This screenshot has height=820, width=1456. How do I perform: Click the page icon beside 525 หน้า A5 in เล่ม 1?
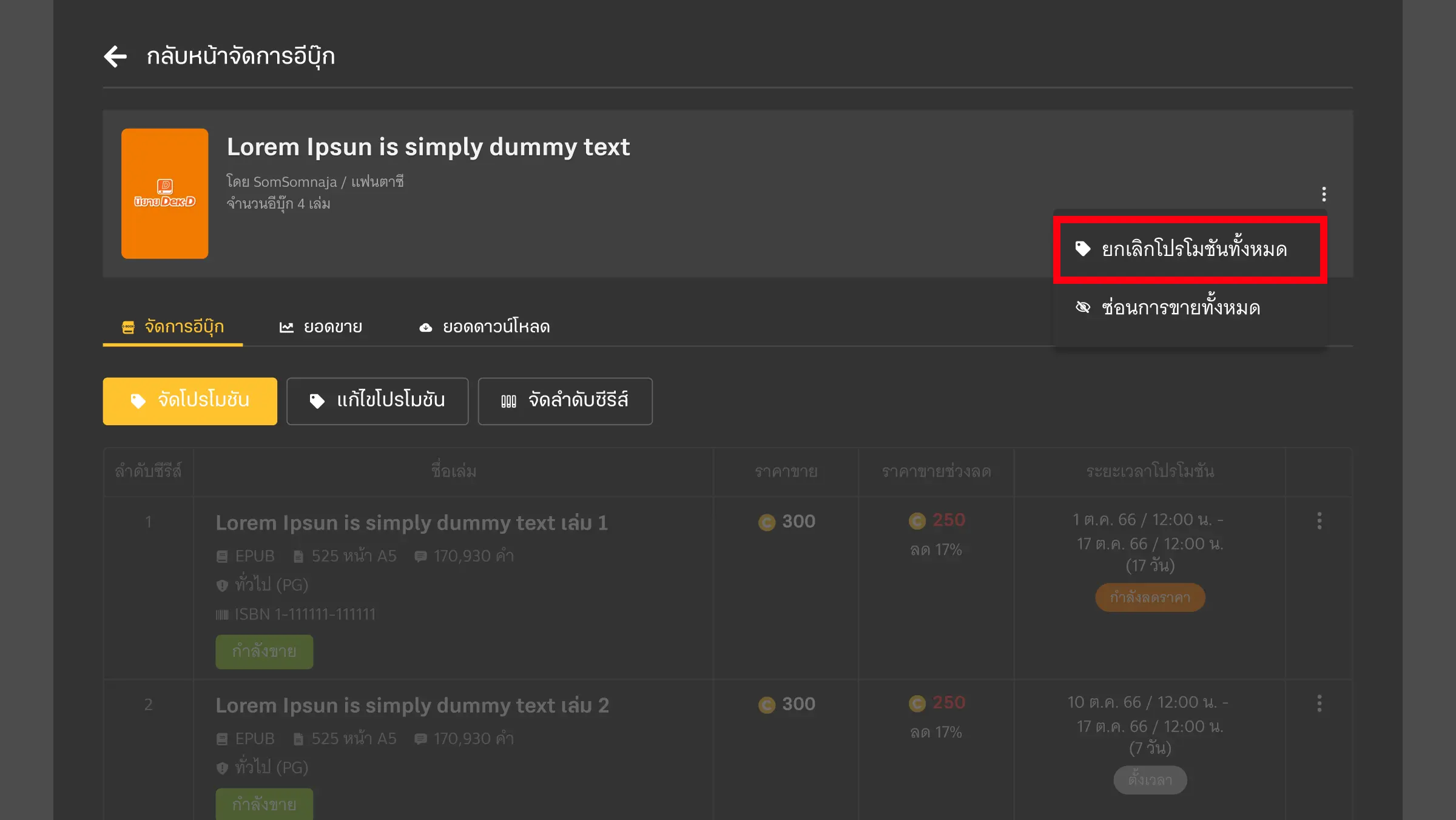[298, 556]
